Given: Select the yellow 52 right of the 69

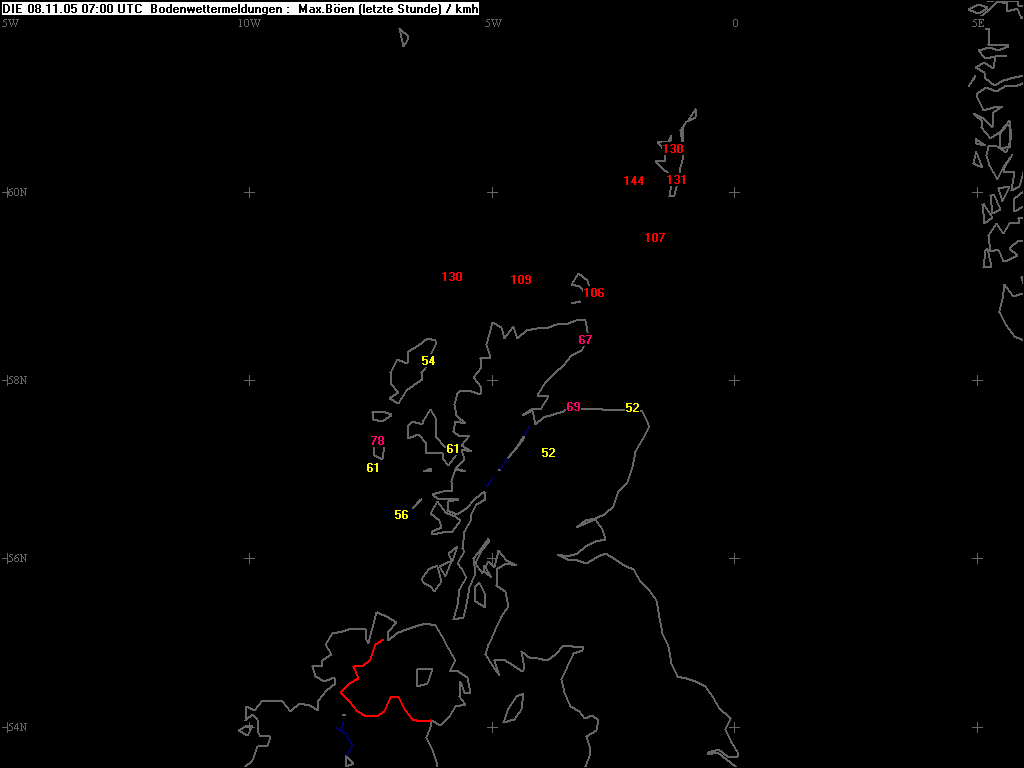Looking at the screenshot, I should point(632,408).
